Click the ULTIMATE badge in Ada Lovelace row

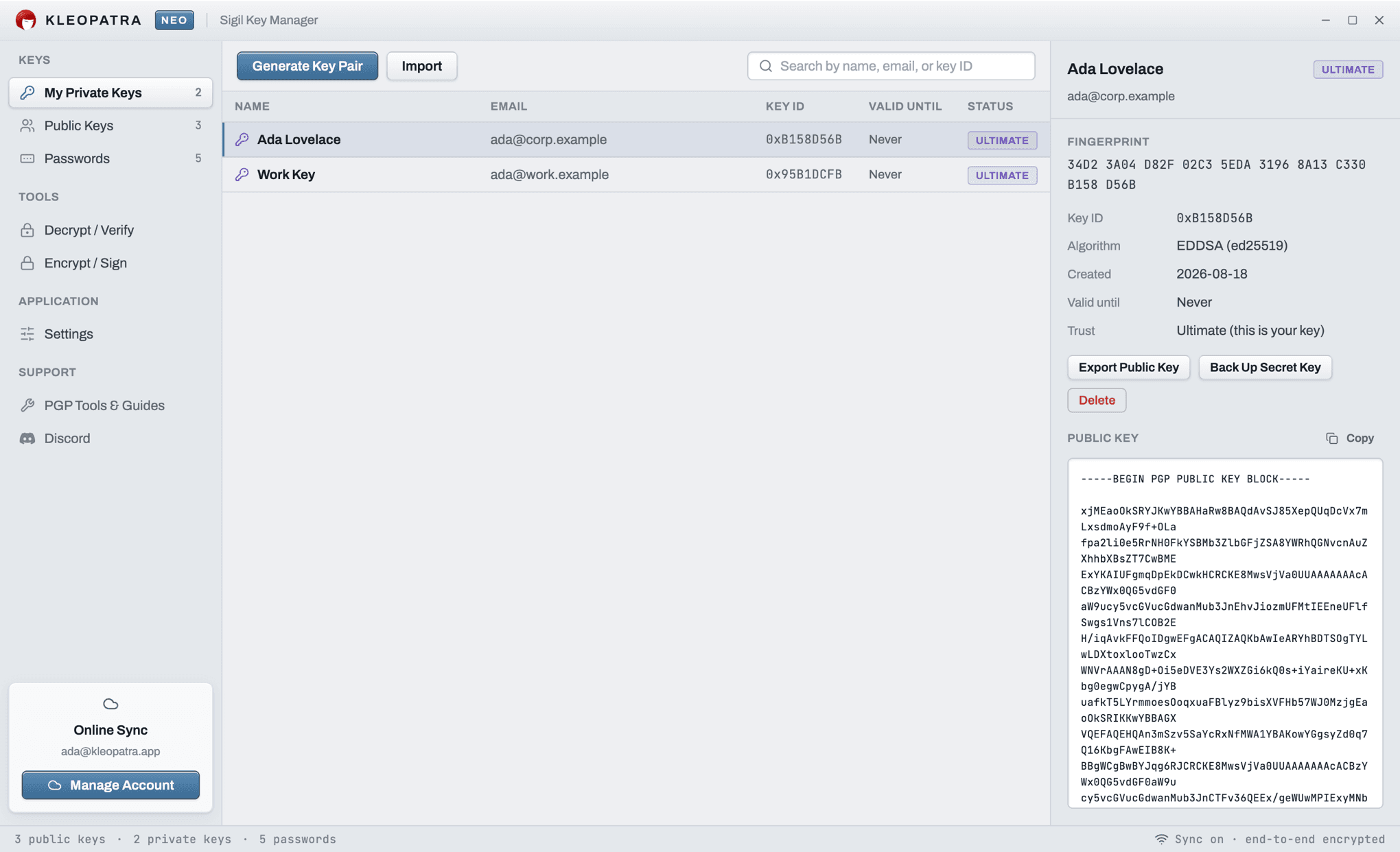click(x=1002, y=140)
